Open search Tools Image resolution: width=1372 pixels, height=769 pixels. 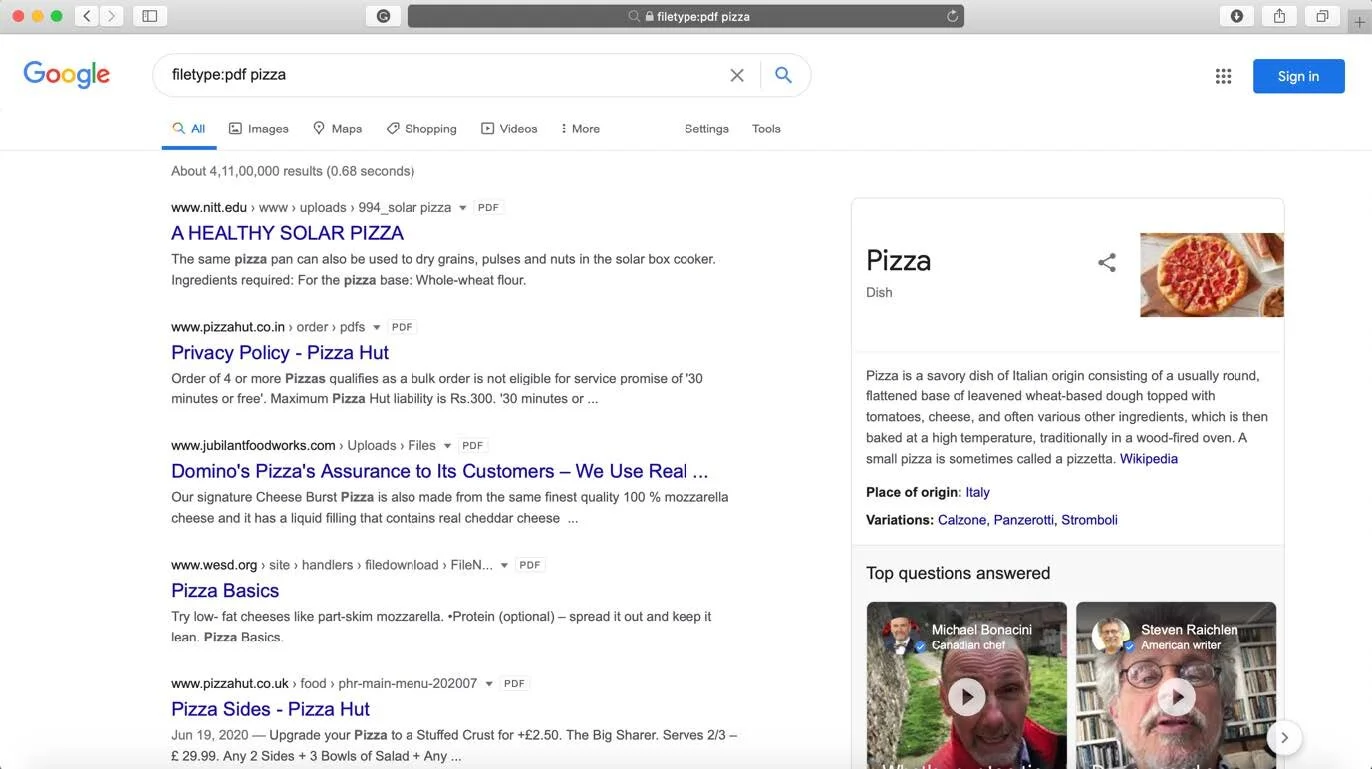coord(766,129)
